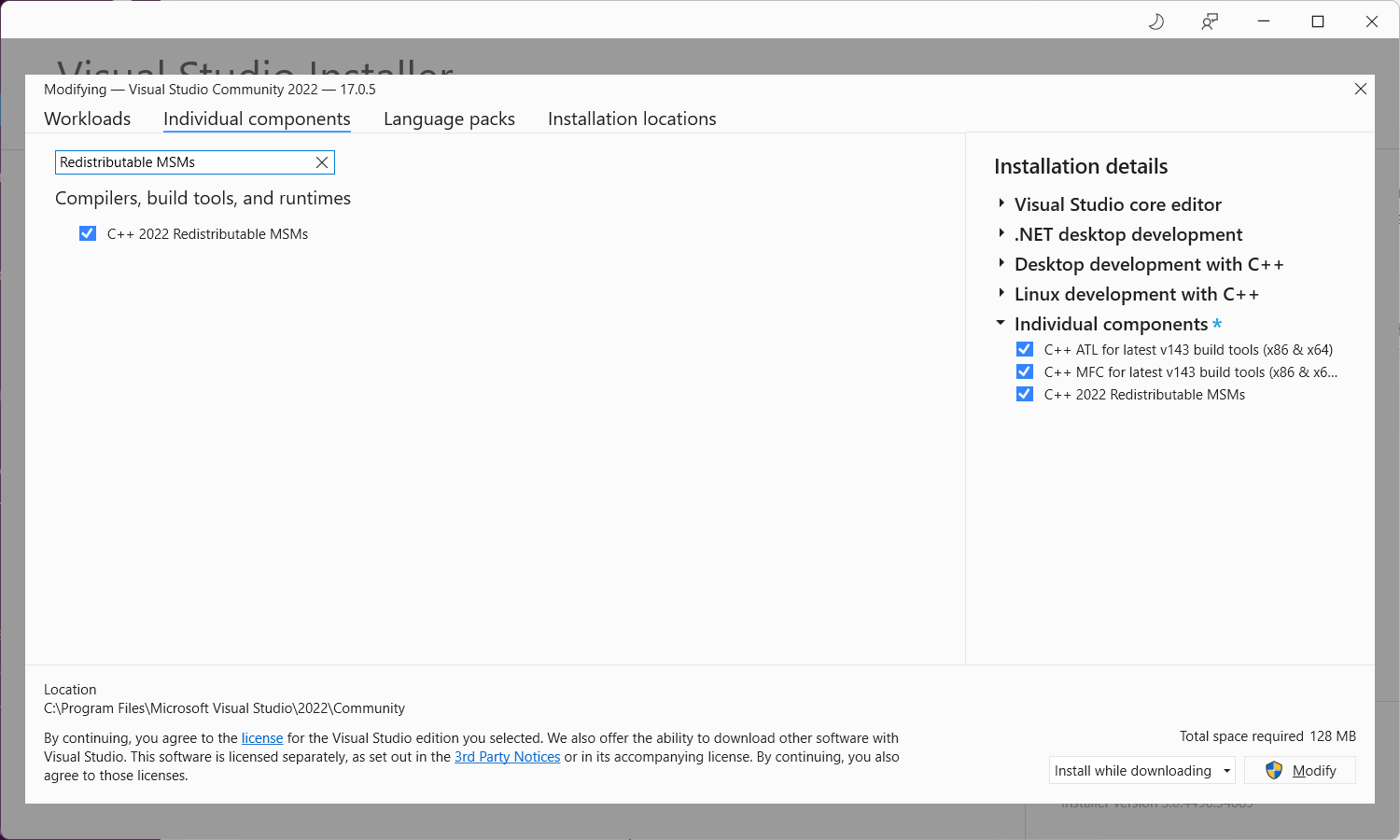
Task: Open Language packs tab
Action: click(449, 119)
